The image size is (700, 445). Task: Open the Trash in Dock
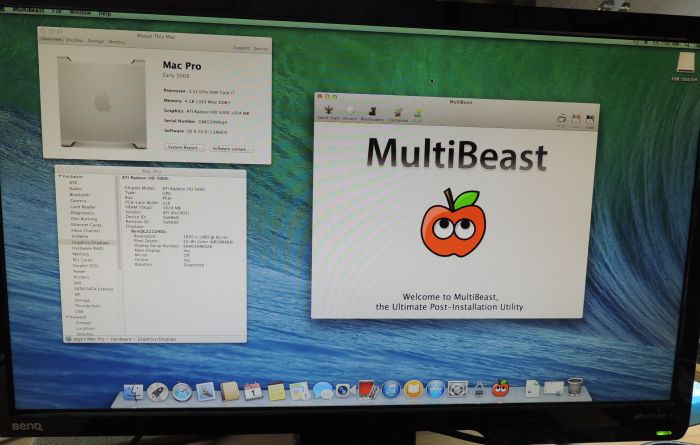pyautogui.click(x=575, y=387)
